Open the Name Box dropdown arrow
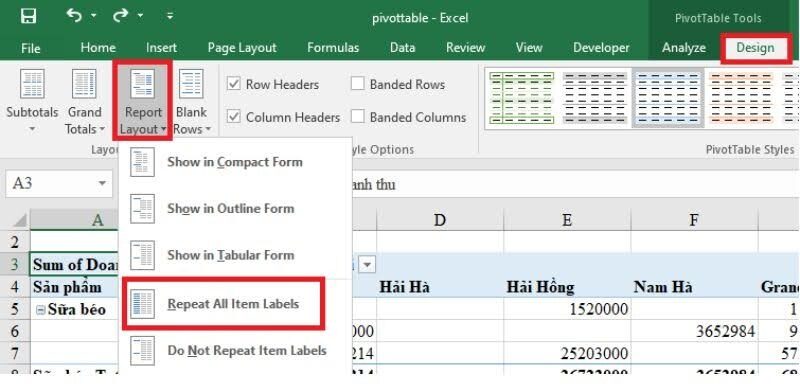The image size is (800, 392). point(103,184)
